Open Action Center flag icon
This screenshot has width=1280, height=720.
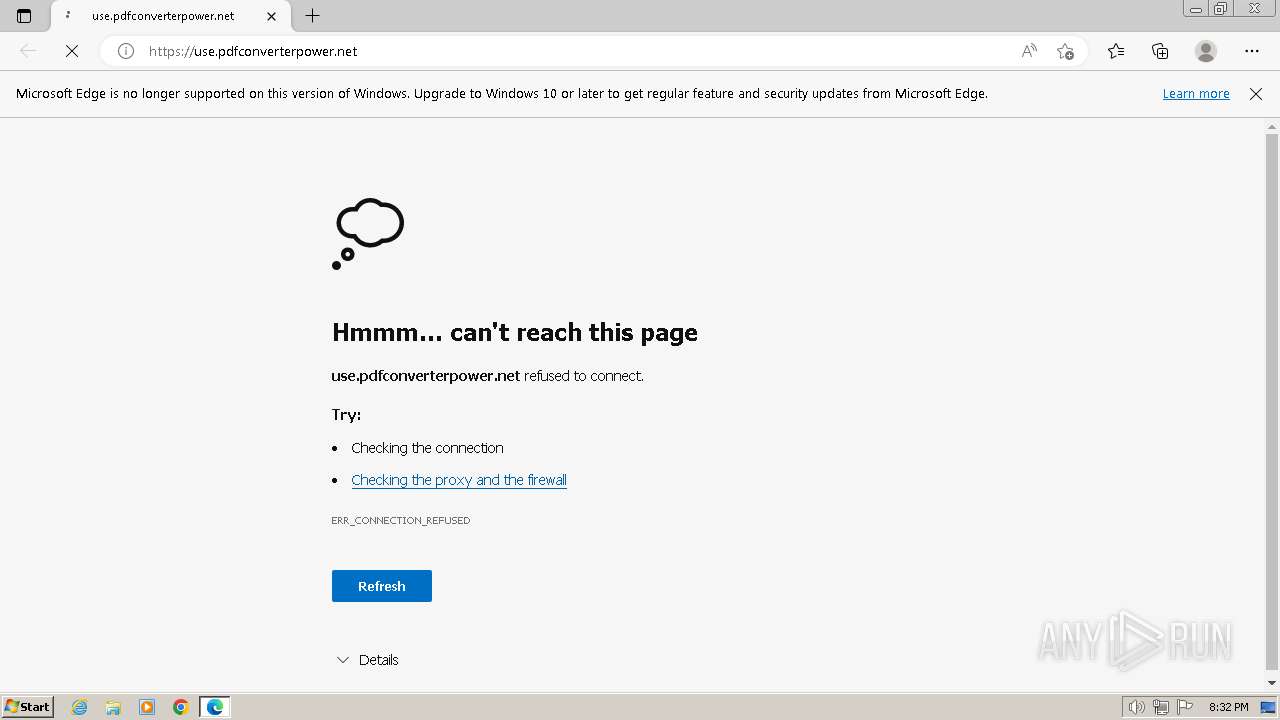[1185, 707]
